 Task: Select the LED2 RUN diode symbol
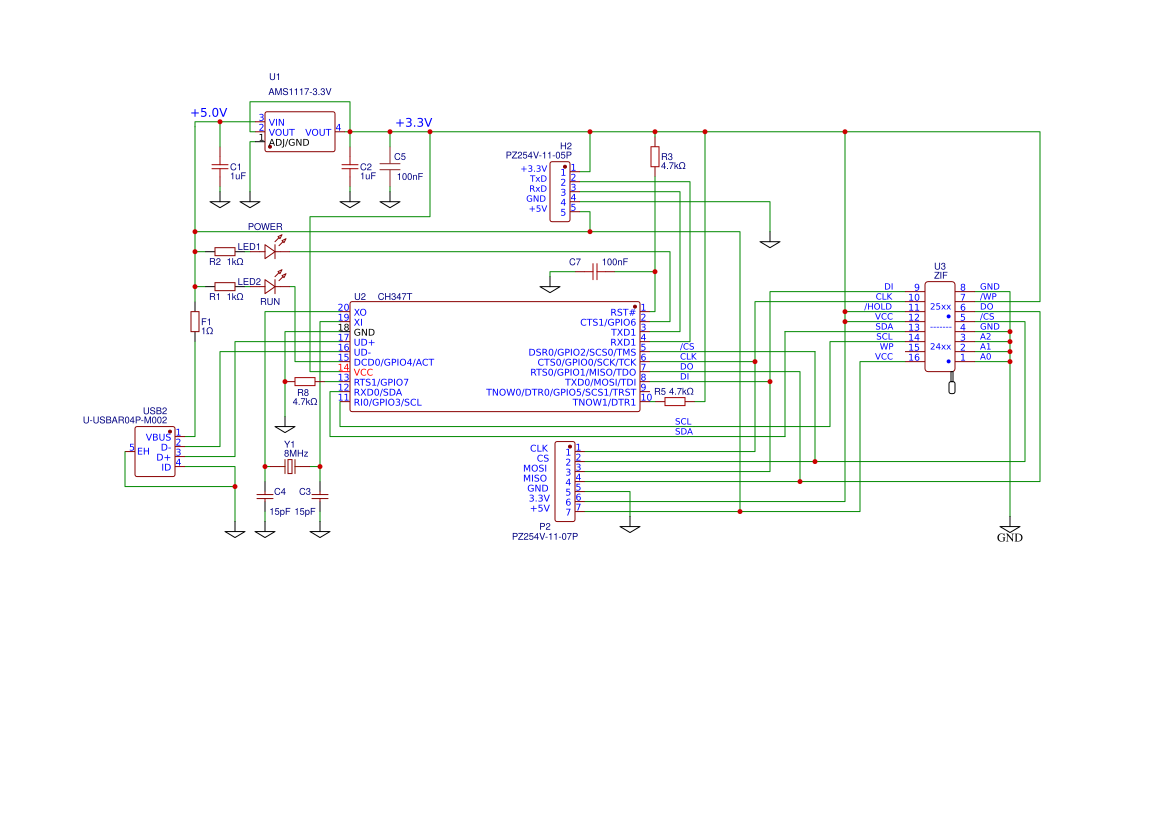(270, 286)
